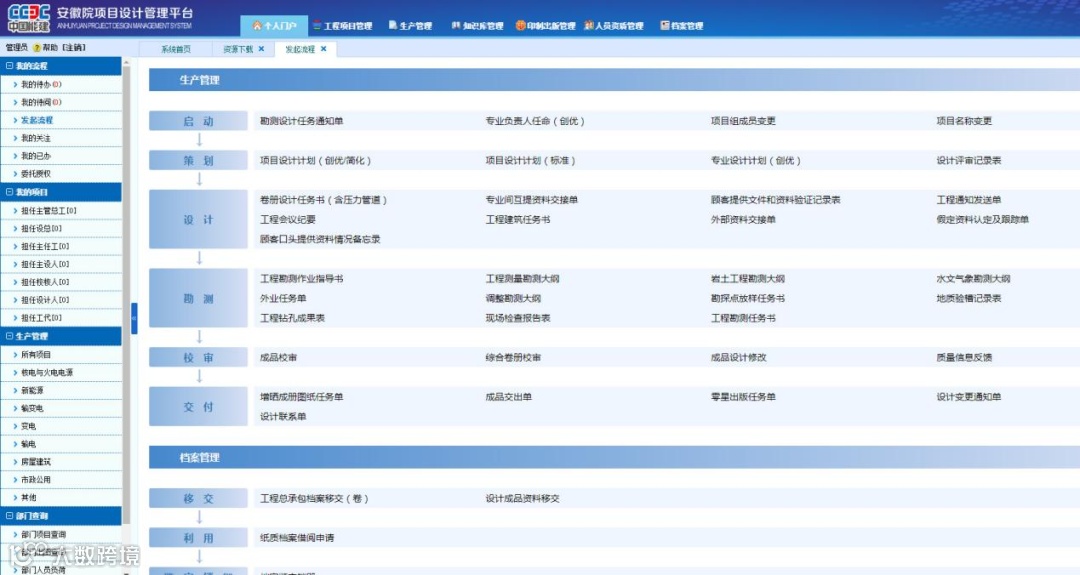This screenshot has height=575, width=1080.
Task: Open 市政公用 category in sidebar
Action: coord(61,480)
